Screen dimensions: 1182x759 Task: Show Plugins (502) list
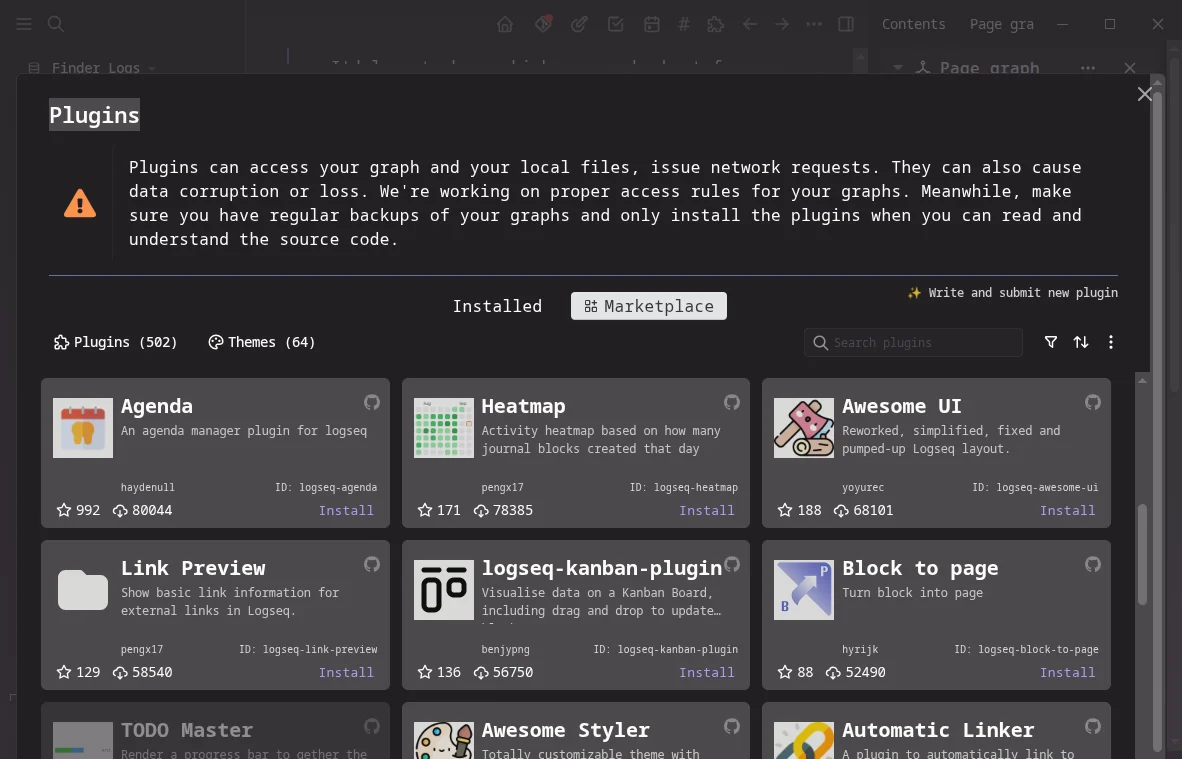point(115,342)
